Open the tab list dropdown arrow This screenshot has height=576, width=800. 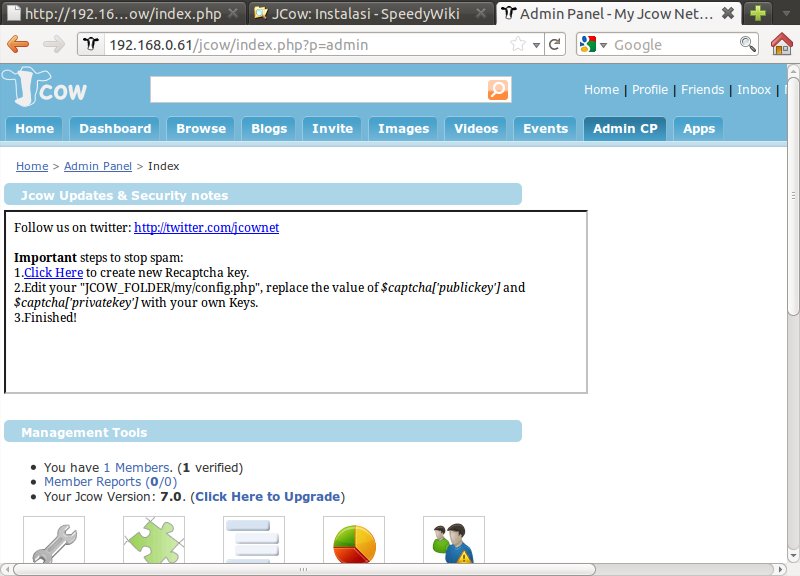pos(786,13)
